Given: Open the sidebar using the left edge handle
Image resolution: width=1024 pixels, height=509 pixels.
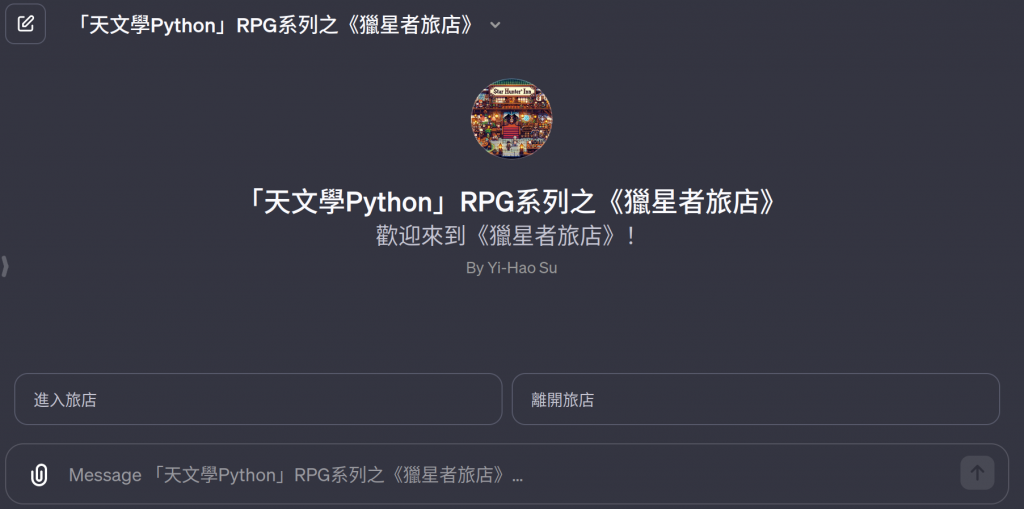Looking at the screenshot, I should click(x=5, y=267).
